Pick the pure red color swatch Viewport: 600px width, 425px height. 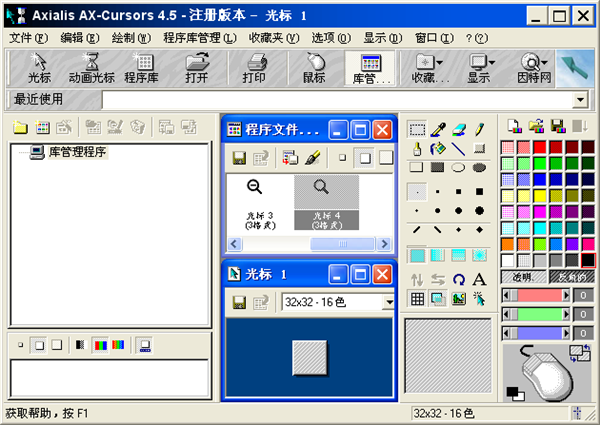click(540, 147)
